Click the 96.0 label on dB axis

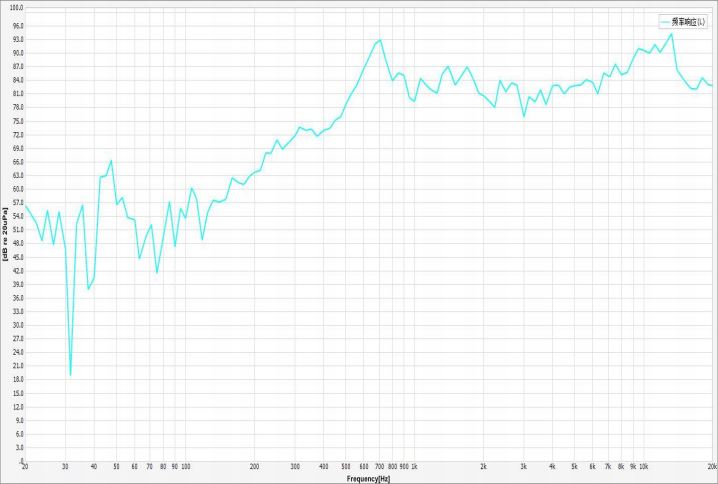(x=18, y=26)
